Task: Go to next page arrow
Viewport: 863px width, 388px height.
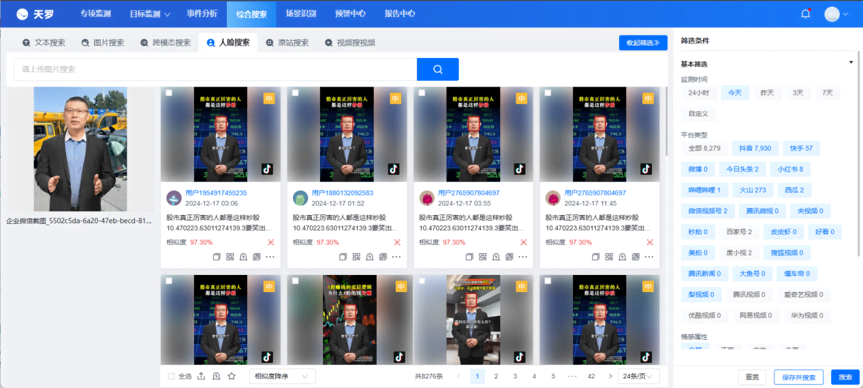Action: click(x=610, y=376)
